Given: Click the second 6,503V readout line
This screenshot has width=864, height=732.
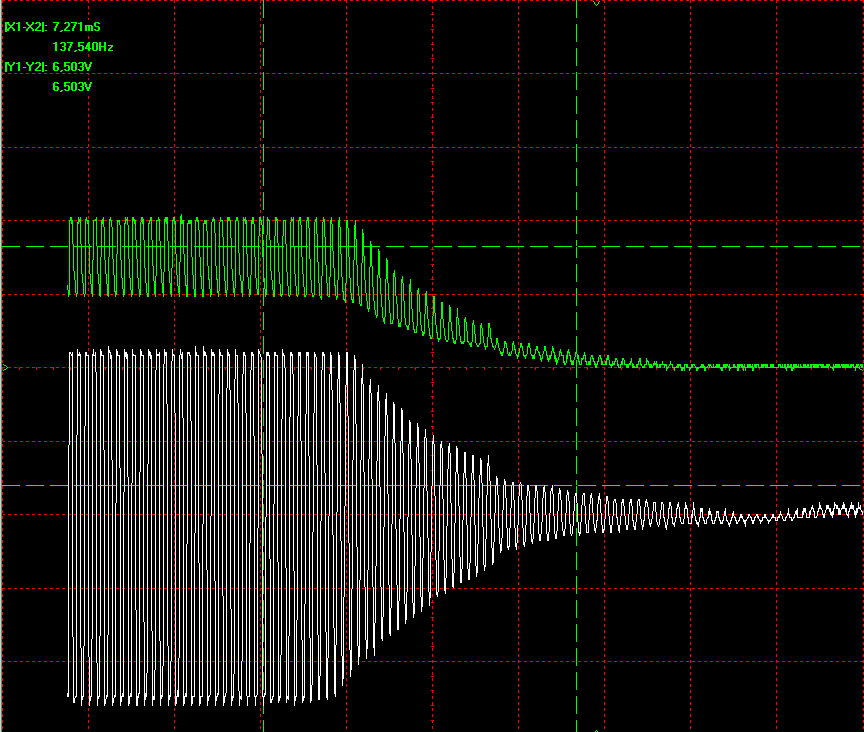Looking at the screenshot, I should [x=72, y=87].
